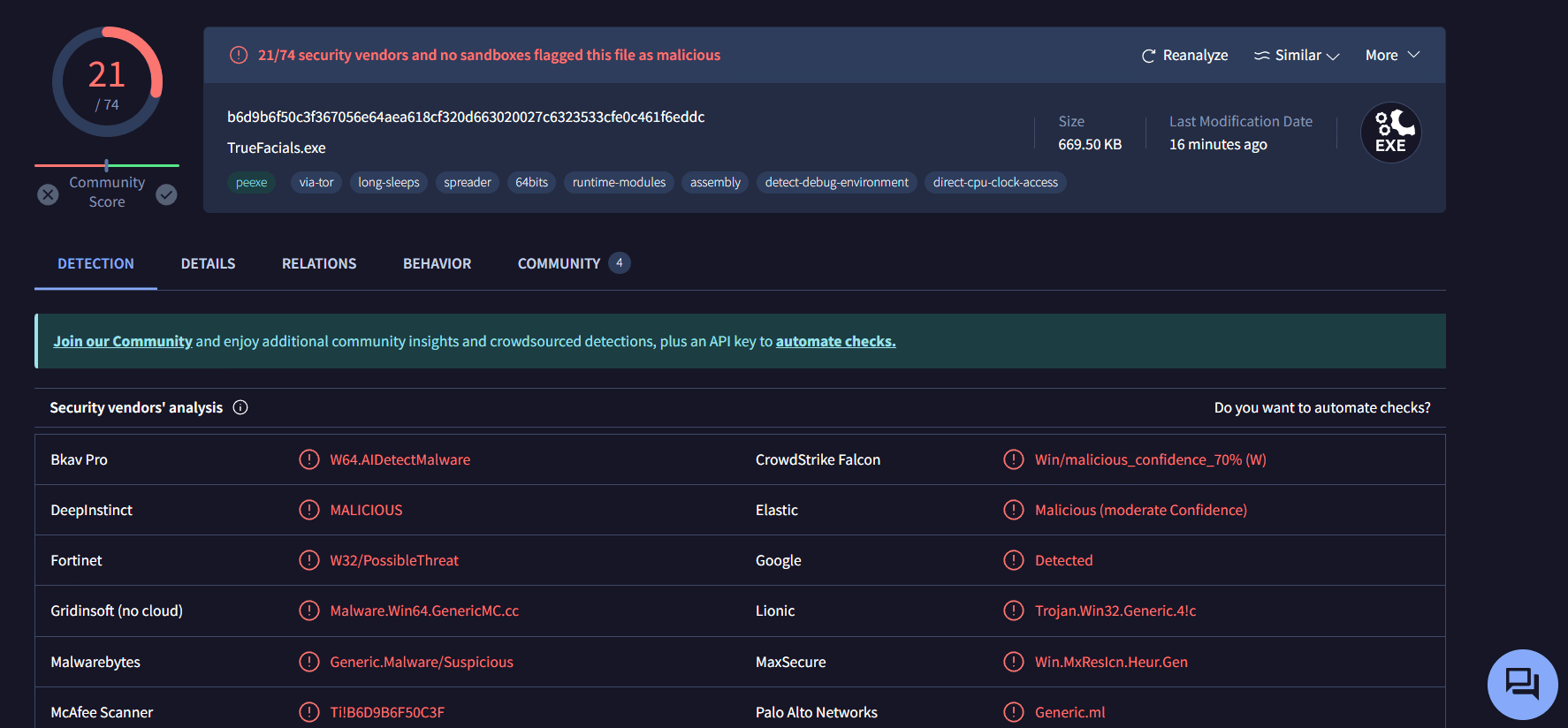Vote harmless with the checkmark community button
This screenshot has width=1568, height=728.
point(166,194)
